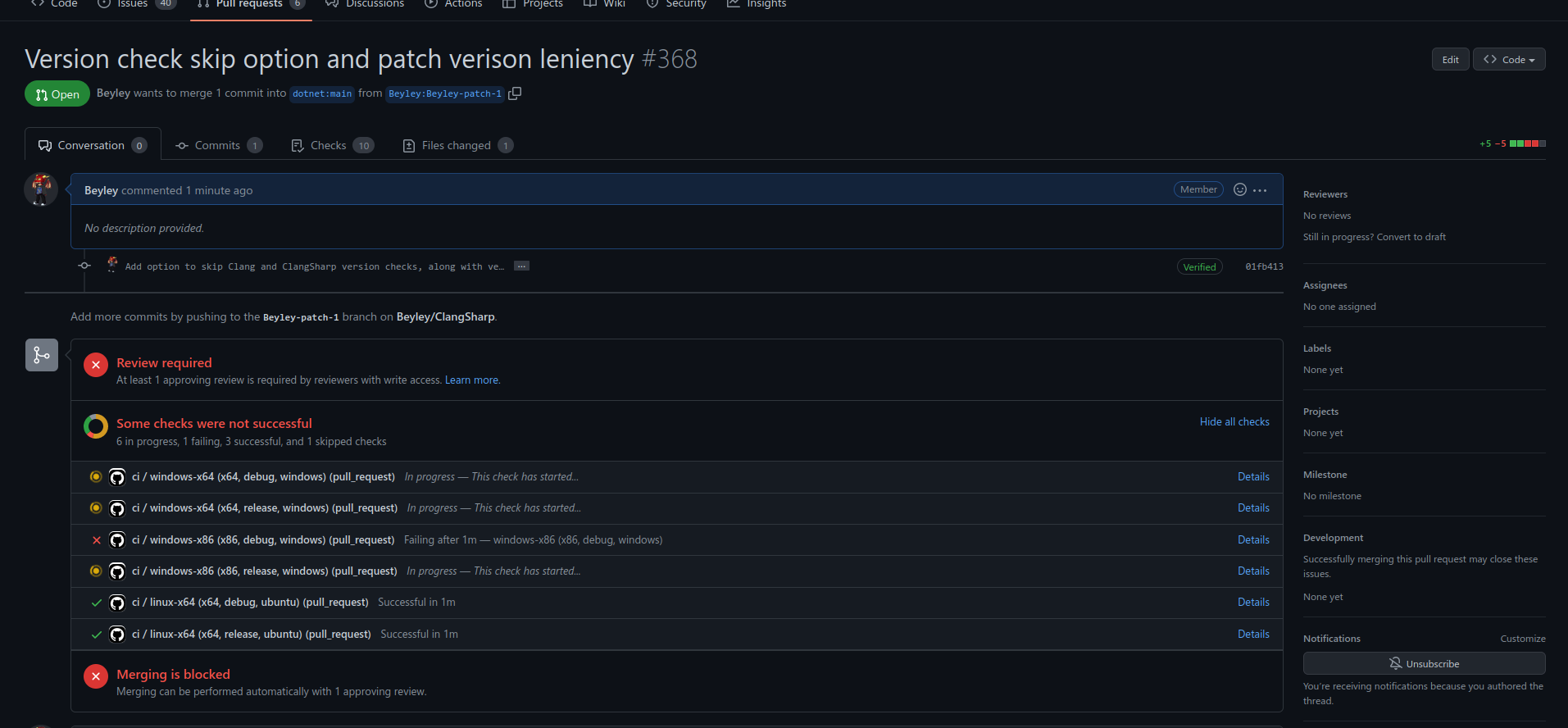Click the Beyley:Beyley-patch-1 head branch label
This screenshot has width=1568, height=728.
pyautogui.click(x=445, y=93)
